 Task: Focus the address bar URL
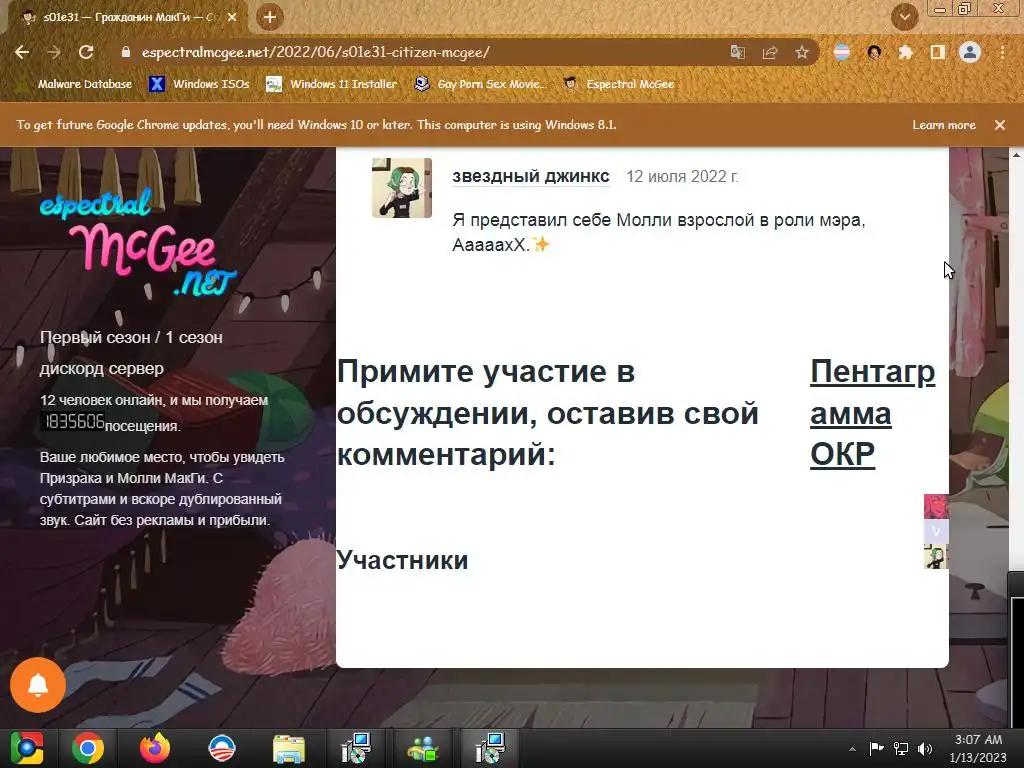[x=315, y=52]
